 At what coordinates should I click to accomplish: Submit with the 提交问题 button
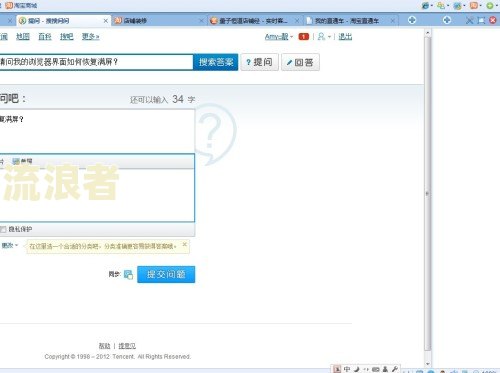click(x=166, y=274)
